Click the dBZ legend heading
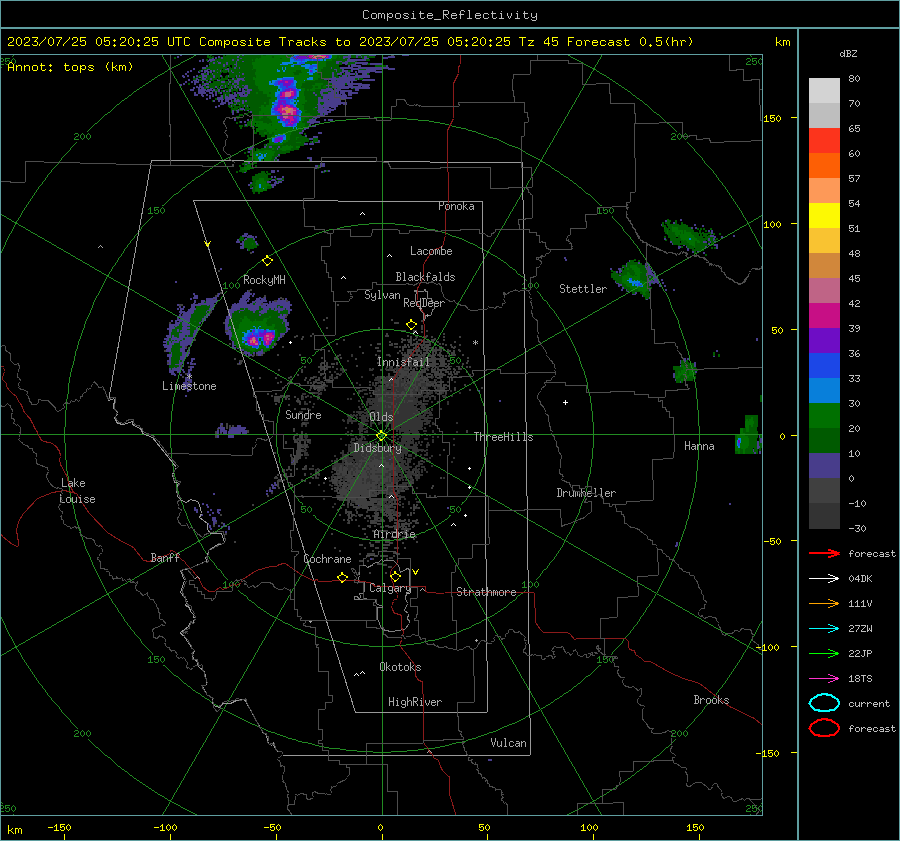The image size is (900, 841). click(848, 53)
